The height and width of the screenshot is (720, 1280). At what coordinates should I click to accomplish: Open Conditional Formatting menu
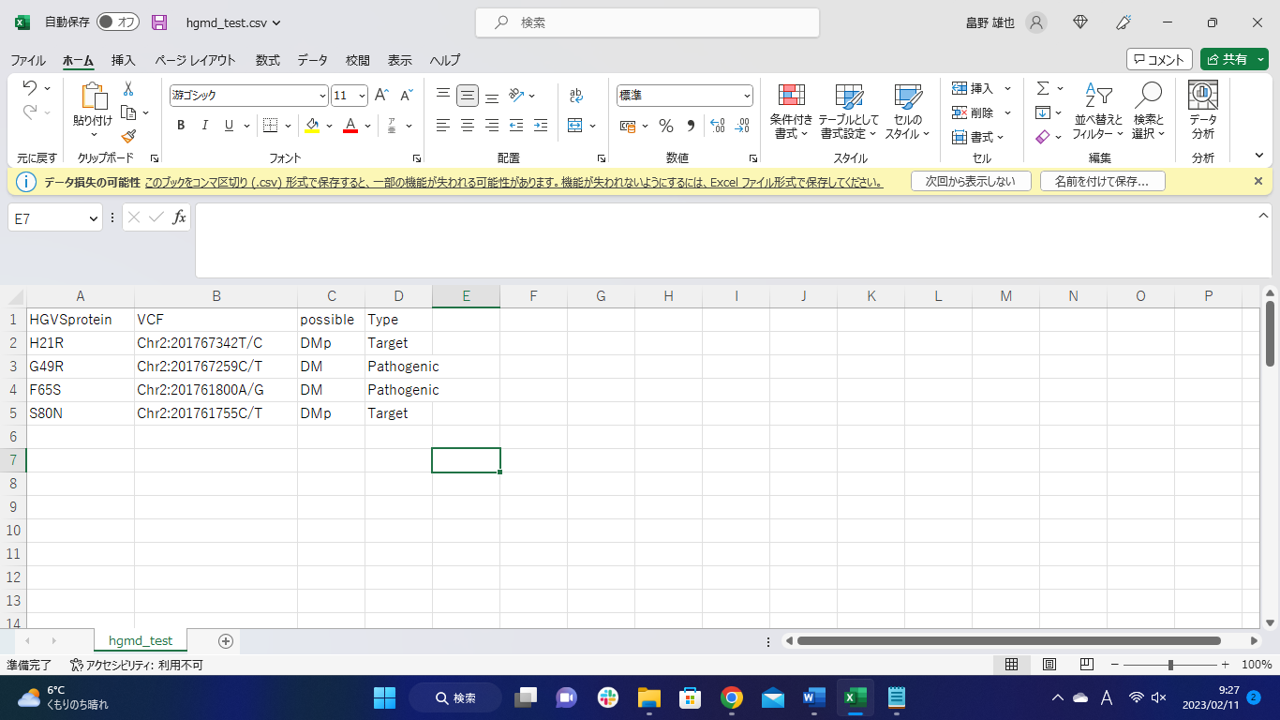(791, 111)
